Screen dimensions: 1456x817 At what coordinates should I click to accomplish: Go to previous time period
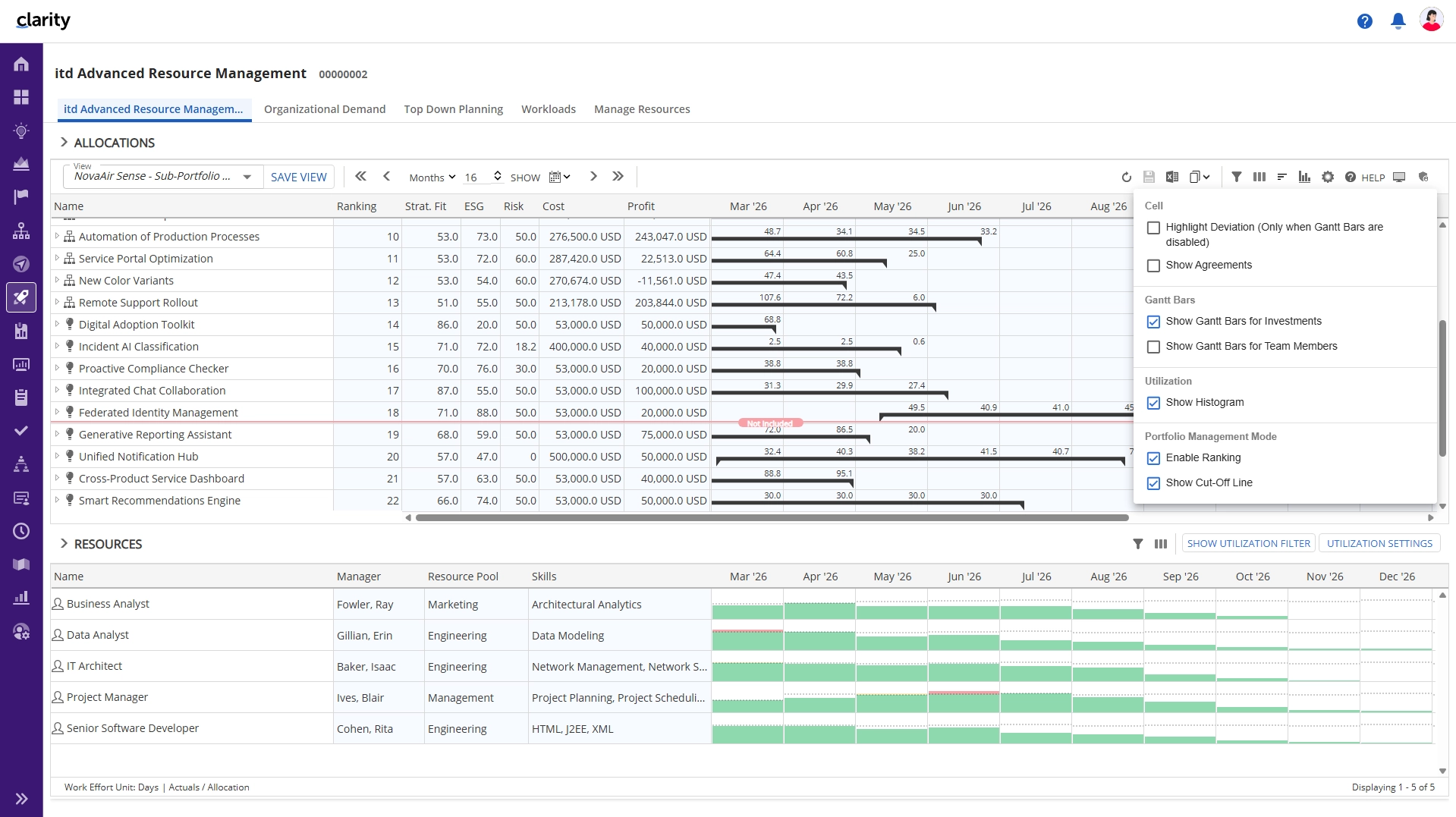(x=387, y=176)
